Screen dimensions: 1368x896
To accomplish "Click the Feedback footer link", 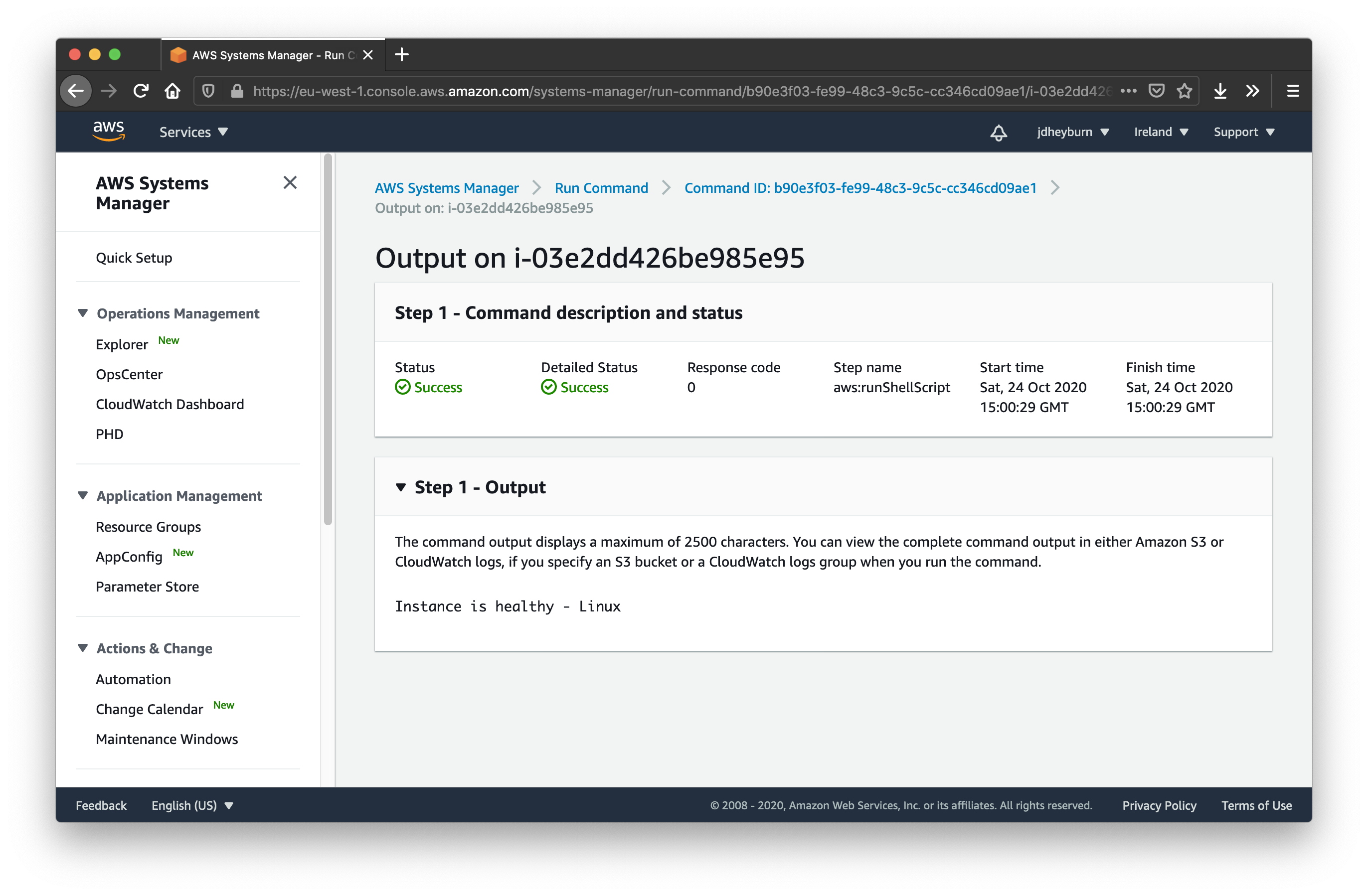I will [x=101, y=805].
